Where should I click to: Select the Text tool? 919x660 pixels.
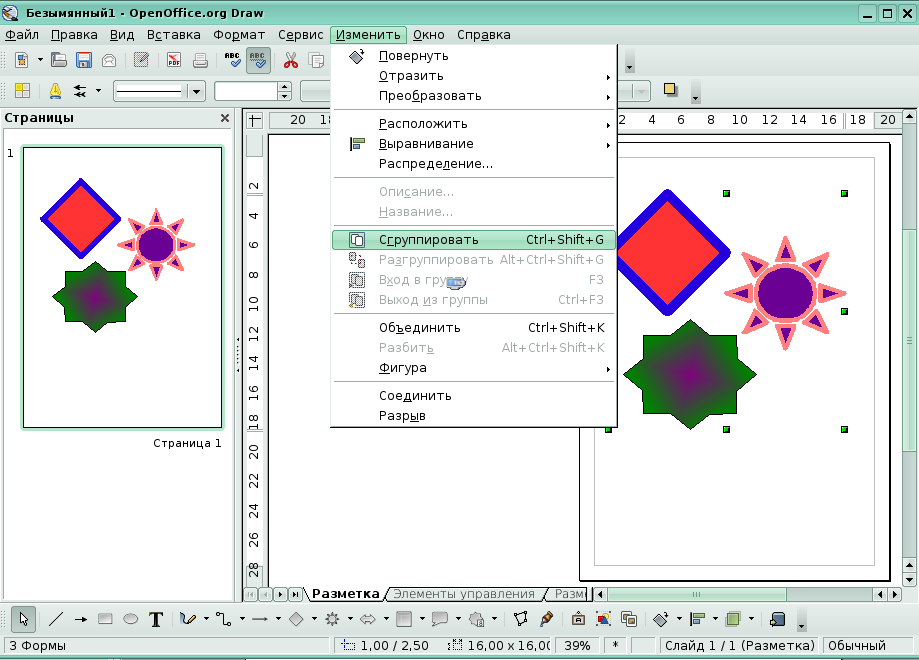pos(156,619)
